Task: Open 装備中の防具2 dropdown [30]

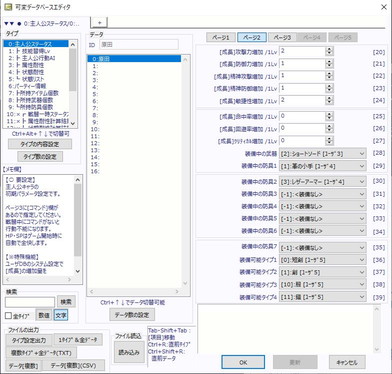Action: click(x=322, y=182)
